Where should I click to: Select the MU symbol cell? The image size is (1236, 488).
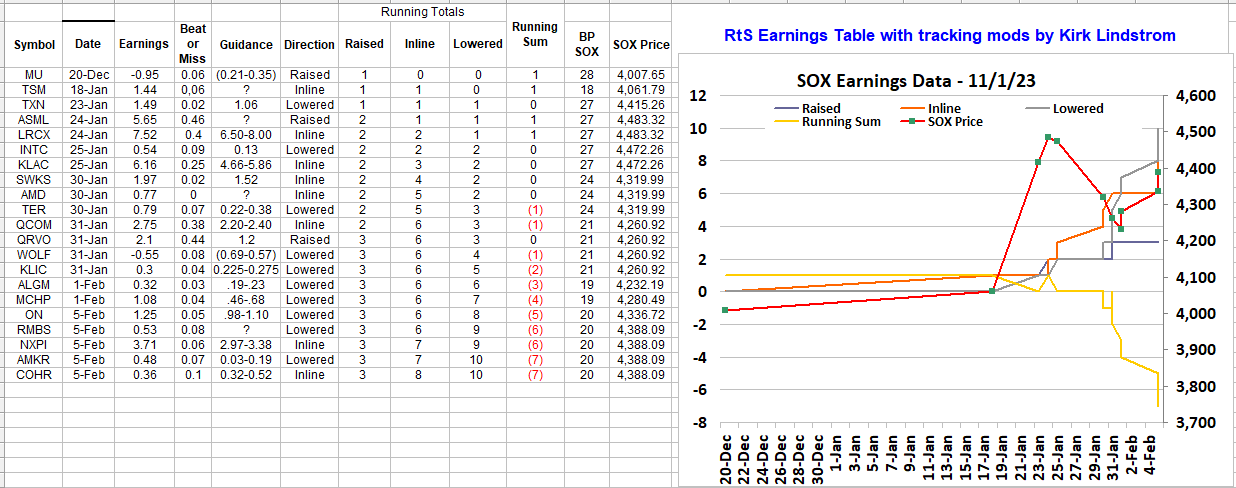click(x=34, y=75)
